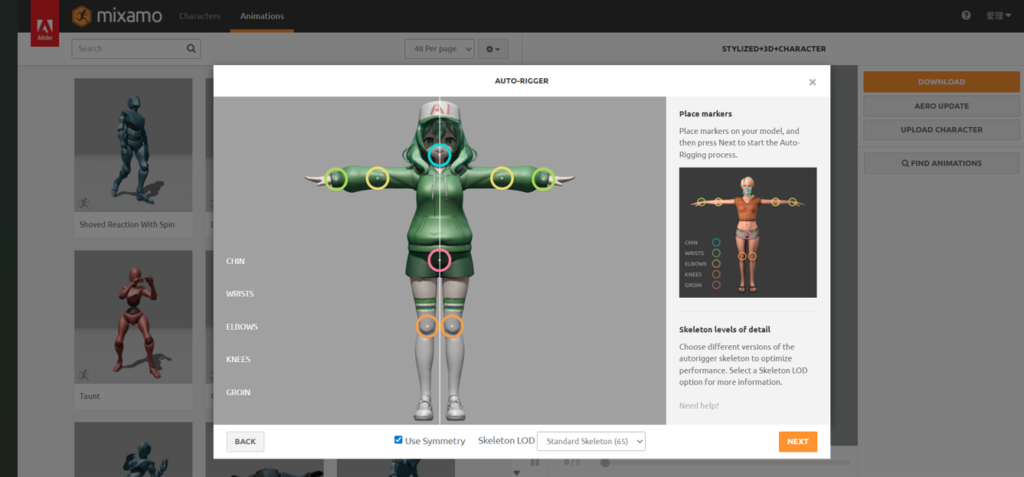Open the help question mark icon
The image size is (1024, 477).
click(966, 16)
